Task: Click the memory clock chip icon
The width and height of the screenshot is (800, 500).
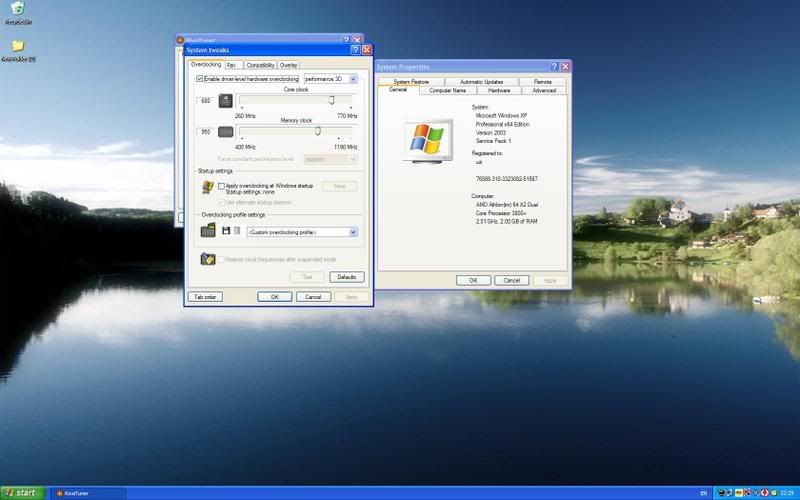Action: point(226,132)
